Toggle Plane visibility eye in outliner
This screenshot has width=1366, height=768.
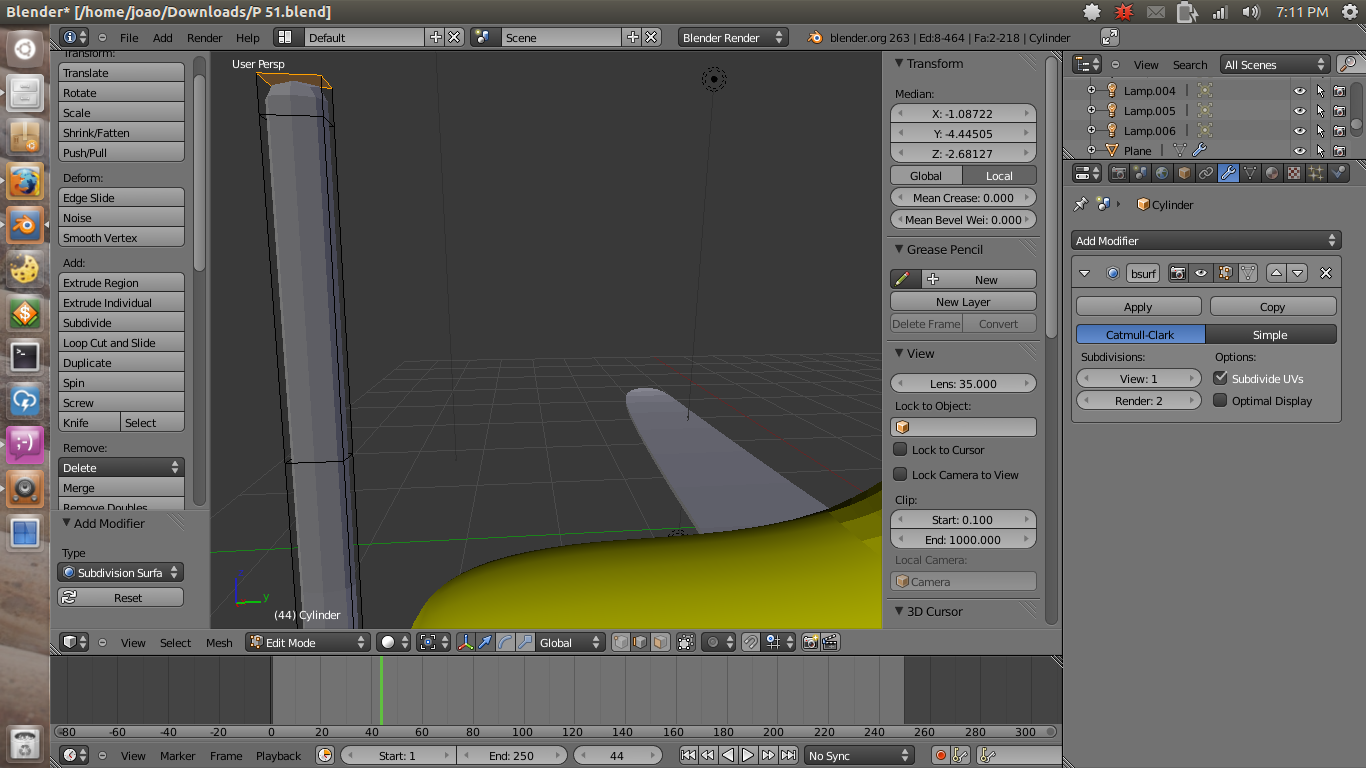pyautogui.click(x=1300, y=150)
